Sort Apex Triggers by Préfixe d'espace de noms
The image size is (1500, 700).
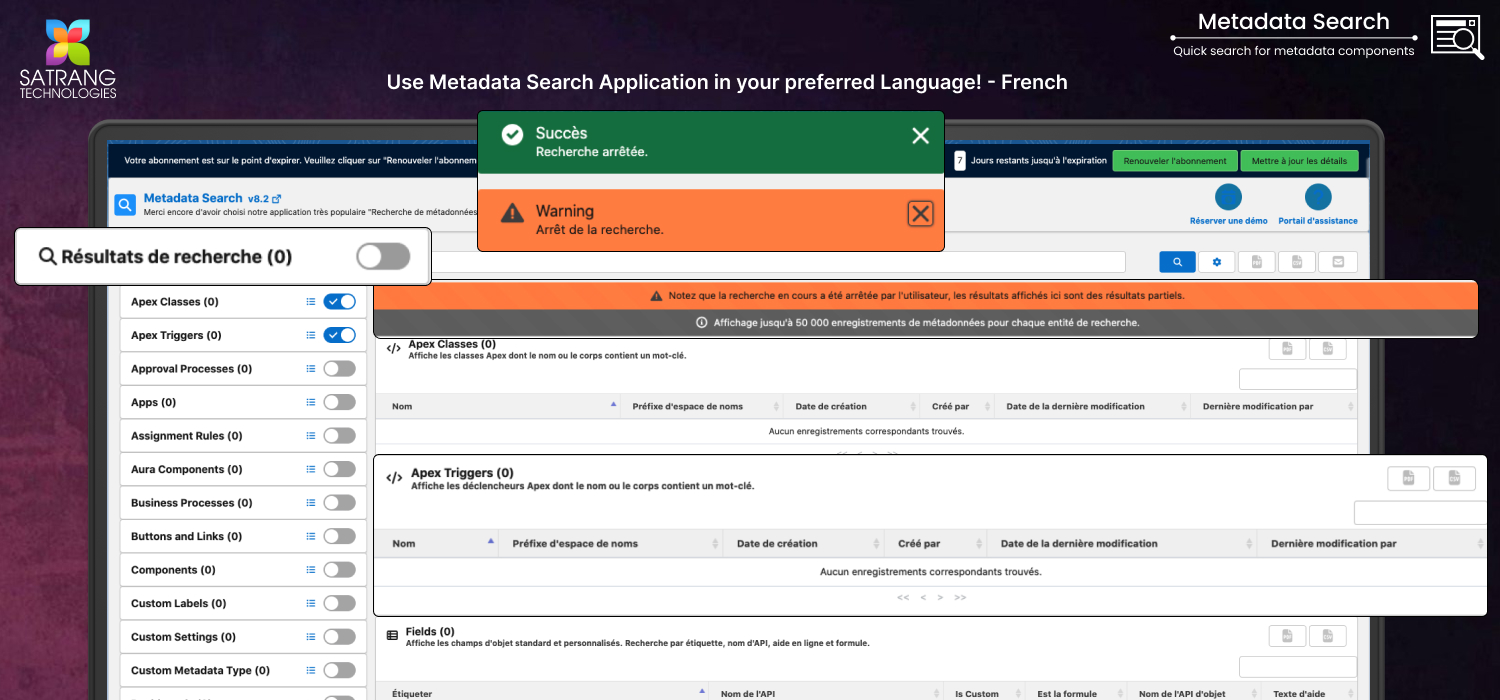(610, 544)
